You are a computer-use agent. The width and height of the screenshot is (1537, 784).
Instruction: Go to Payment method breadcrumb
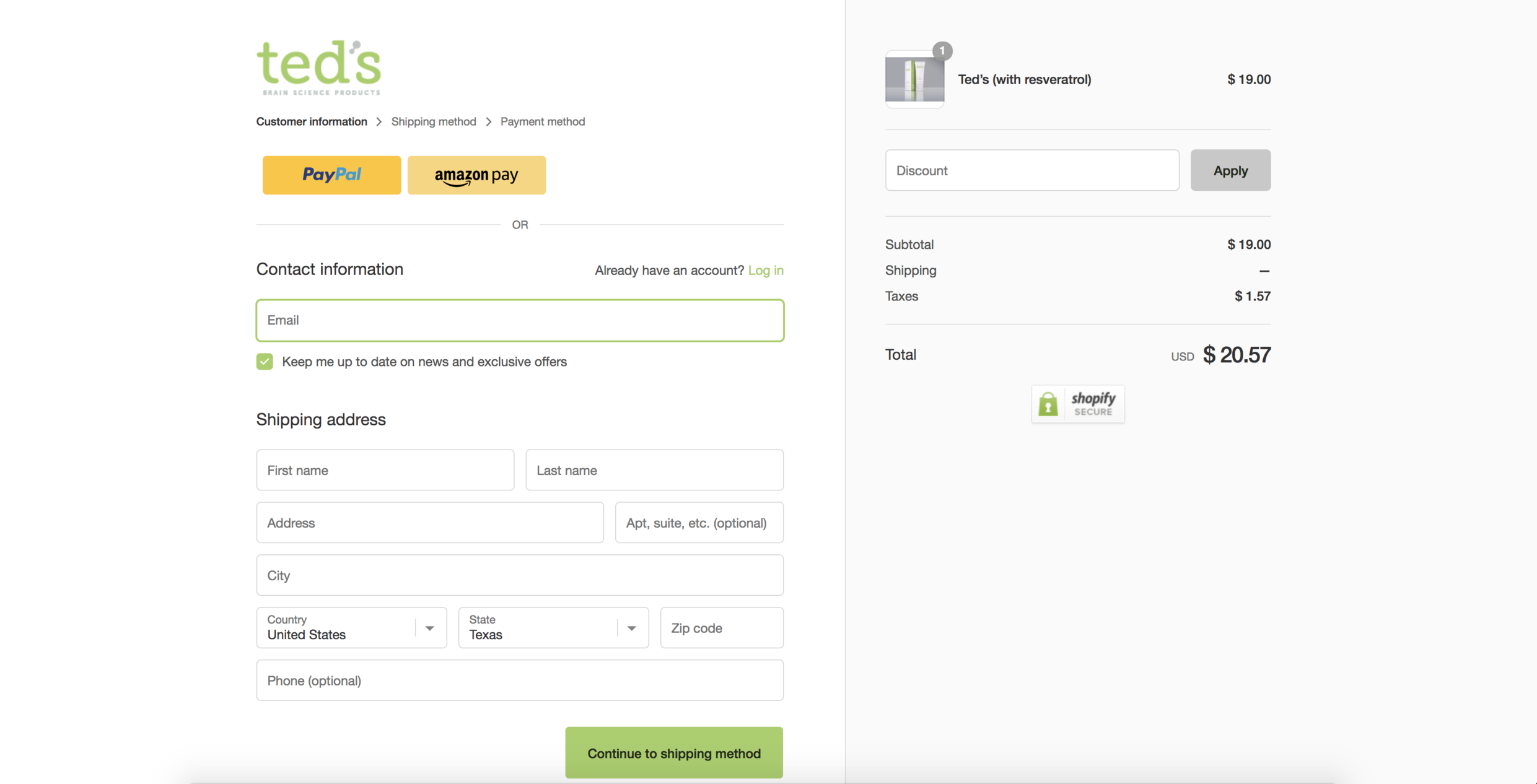tap(543, 121)
